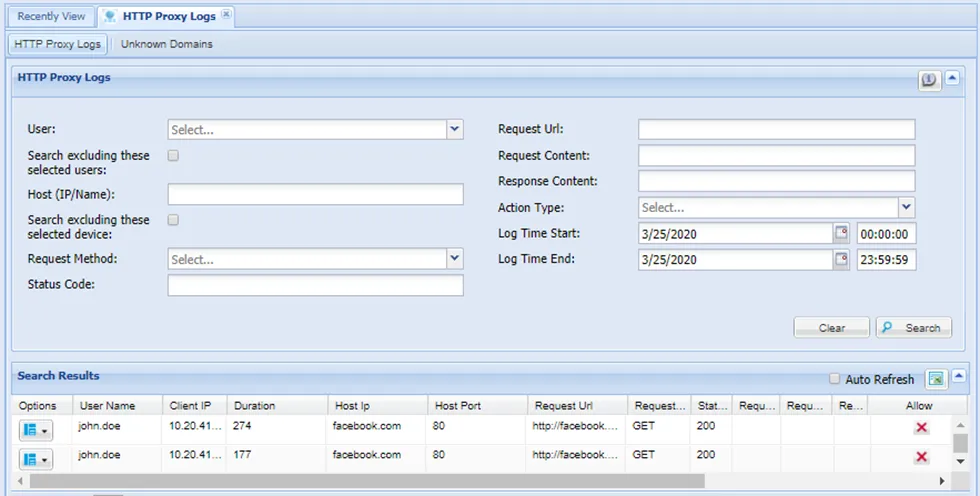The width and height of the screenshot is (980, 496).
Task: Click the Stat... column header
Action: [x=711, y=405]
